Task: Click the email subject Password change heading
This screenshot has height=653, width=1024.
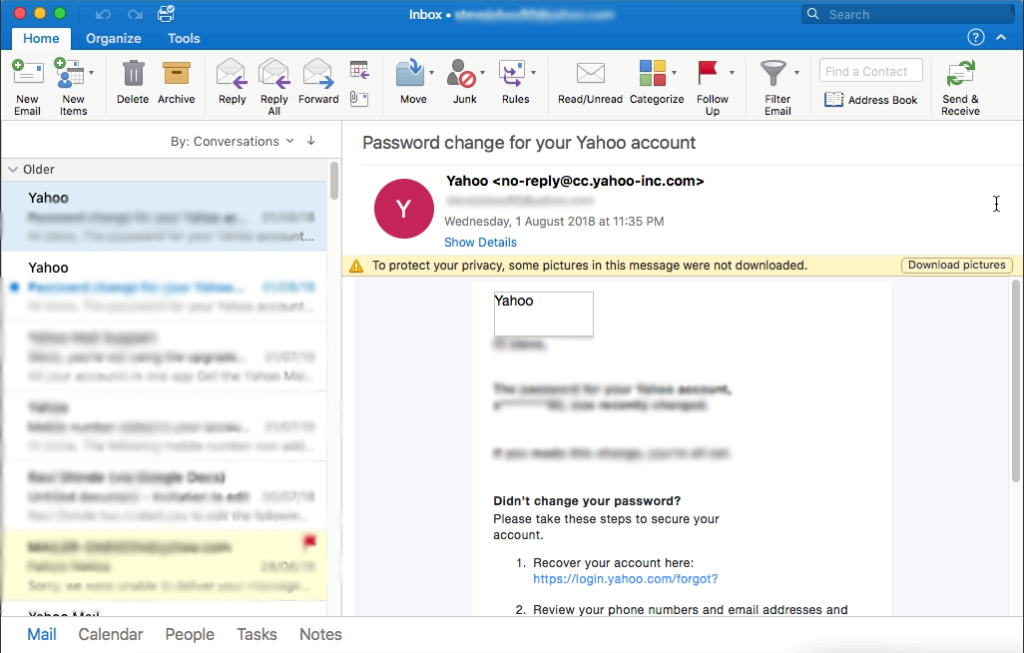Action: coord(529,142)
